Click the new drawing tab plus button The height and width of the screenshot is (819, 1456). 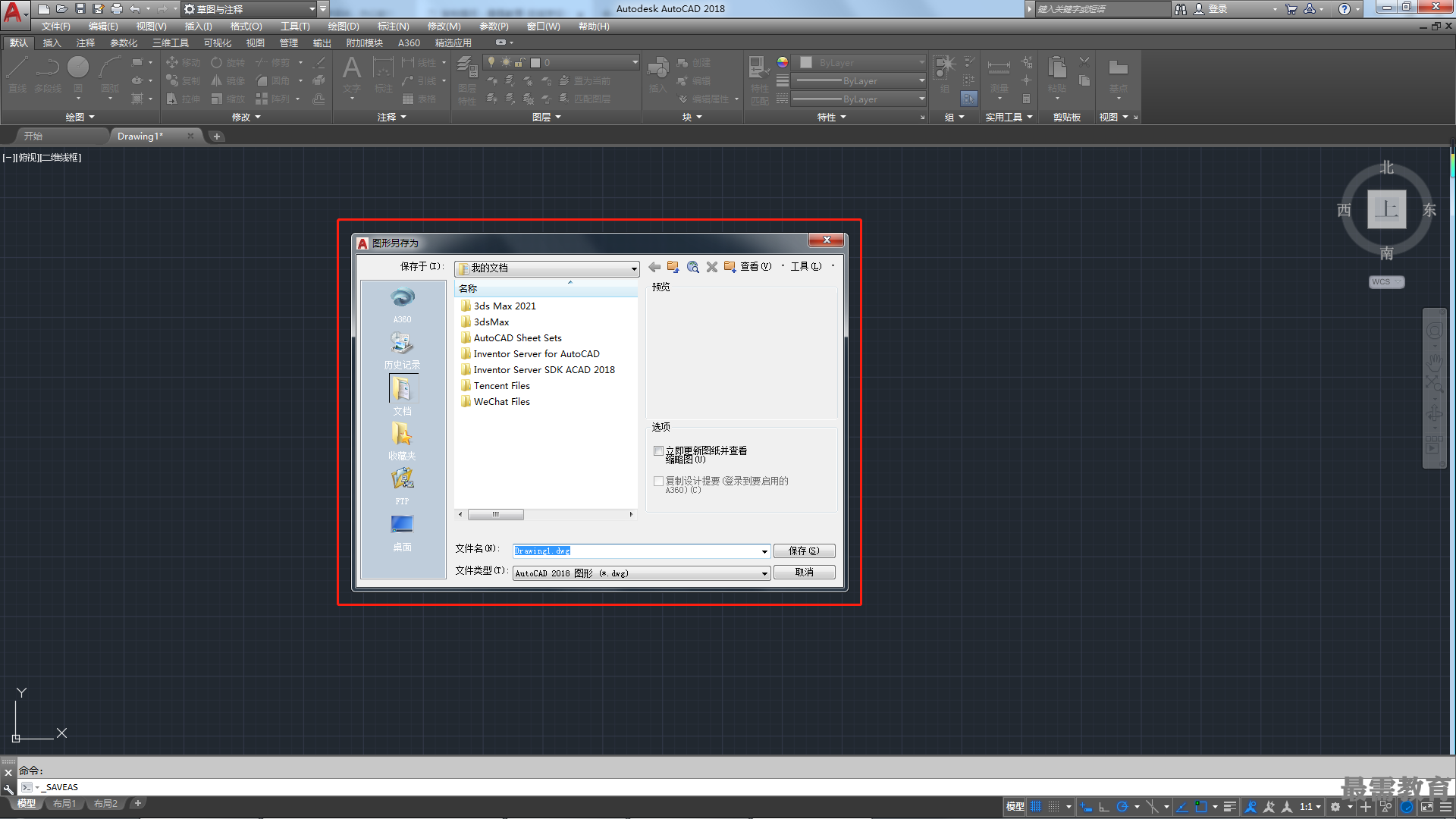click(216, 136)
